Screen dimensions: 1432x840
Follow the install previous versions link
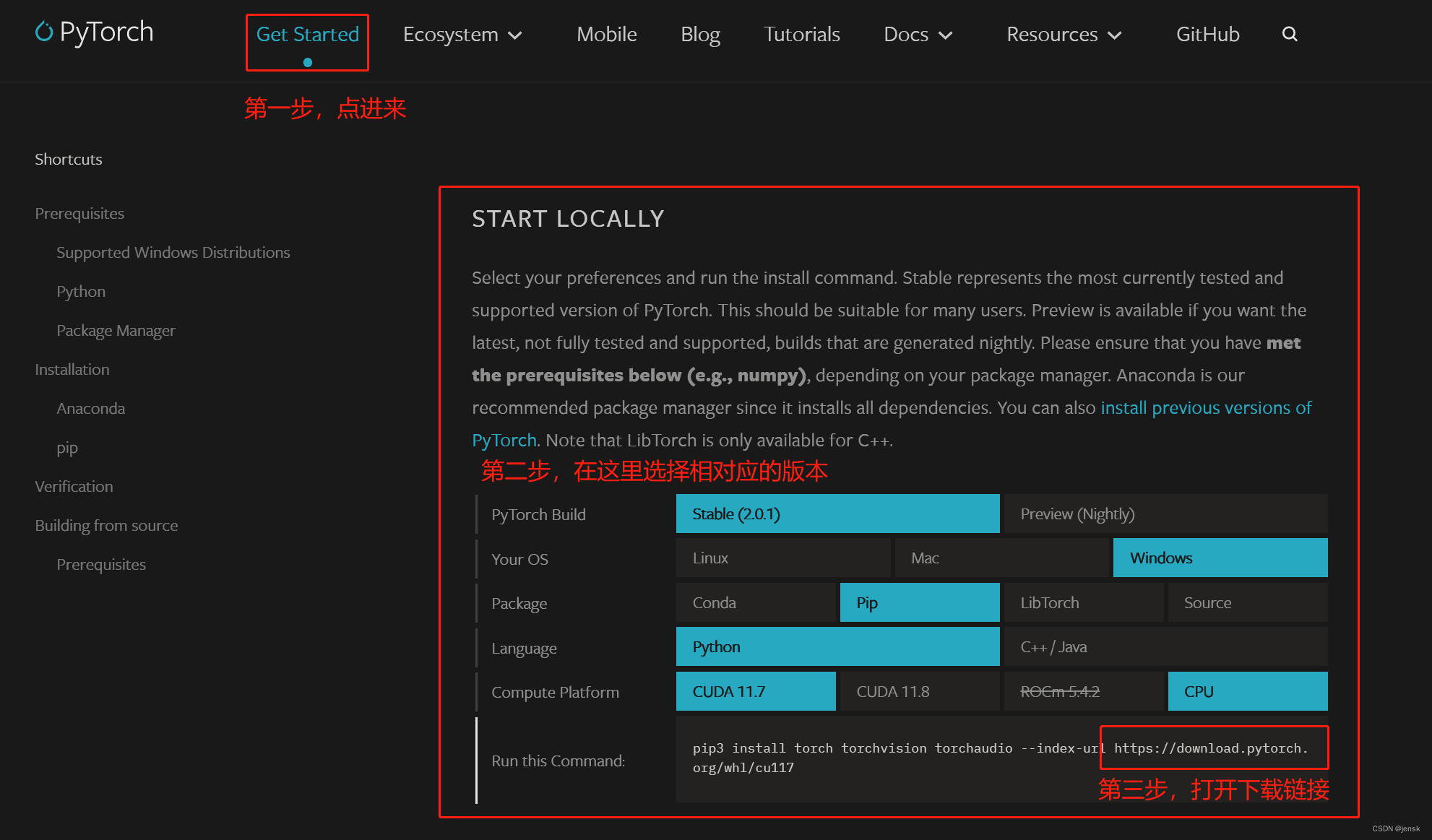pos(1205,408)
